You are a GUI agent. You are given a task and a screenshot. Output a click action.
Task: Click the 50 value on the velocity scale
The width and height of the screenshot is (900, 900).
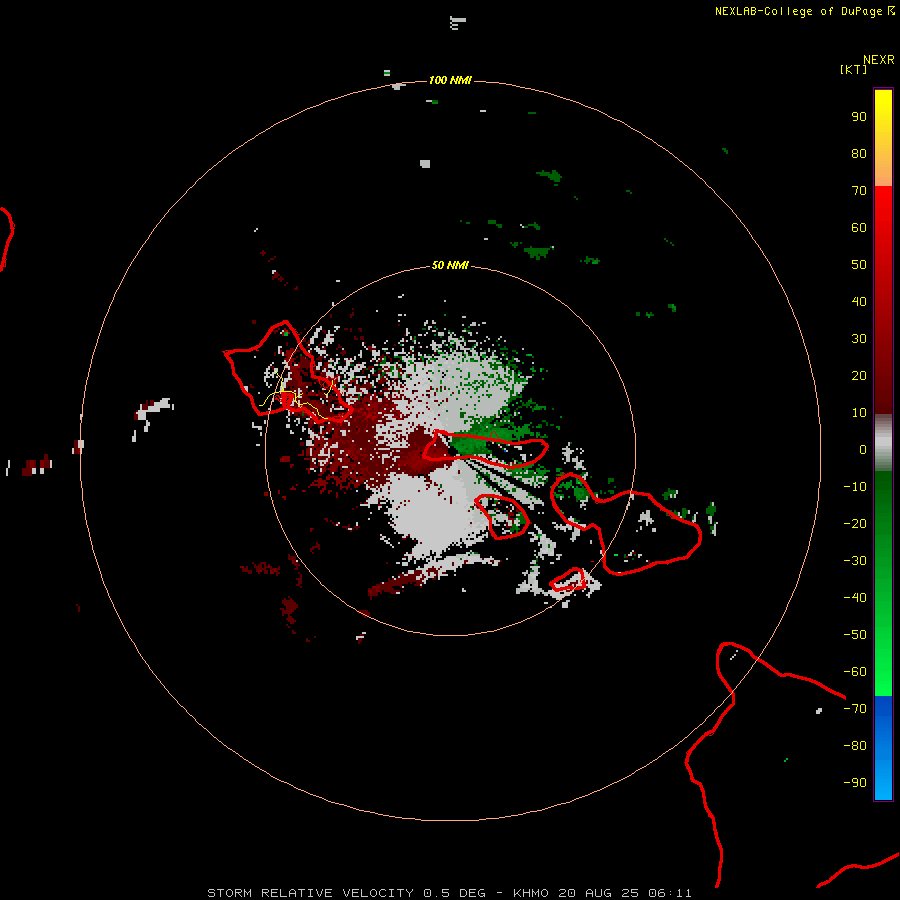pyautogui.click(x=859, y=265)
